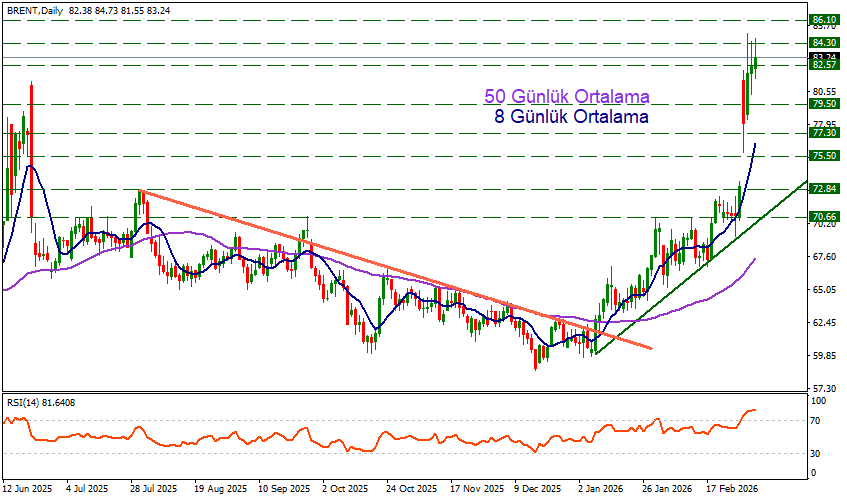Select the red descending trendline
Screen dimensions: 847x500
pos(400,272)
